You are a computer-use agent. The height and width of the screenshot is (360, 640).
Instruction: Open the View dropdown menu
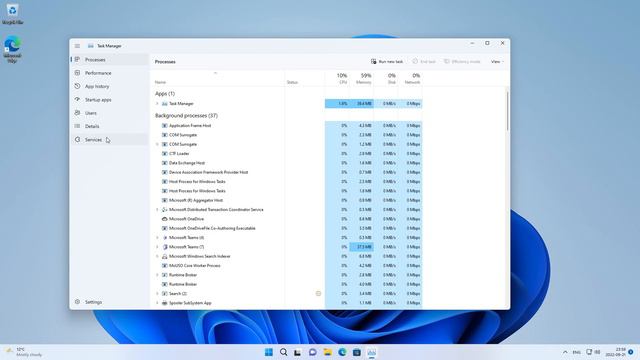(497, 62)
